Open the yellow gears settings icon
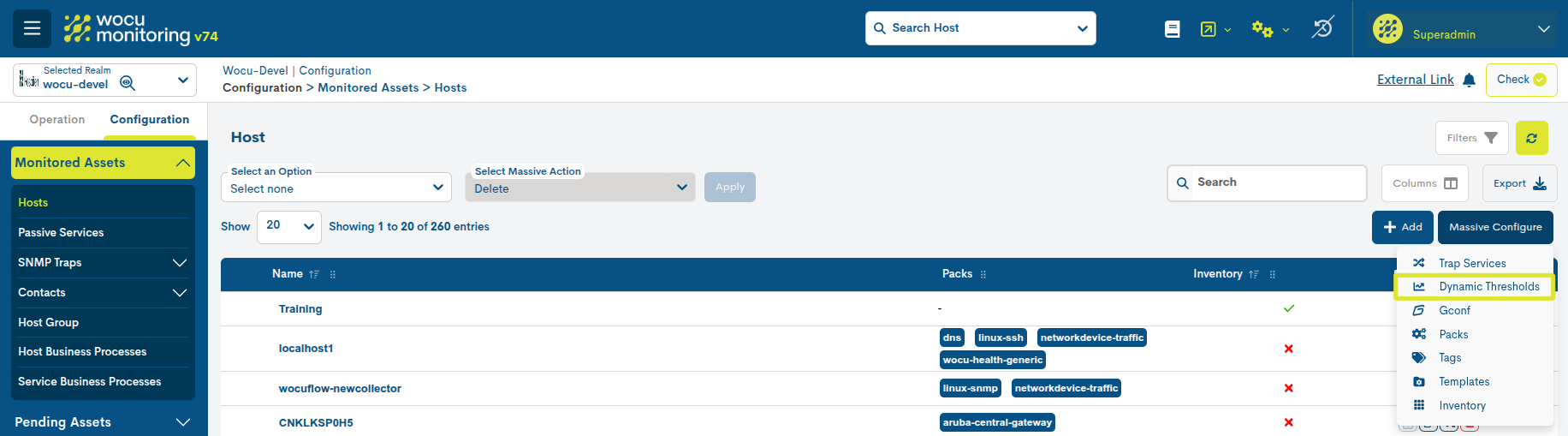1568x436 pixels. click(1262, 29)
